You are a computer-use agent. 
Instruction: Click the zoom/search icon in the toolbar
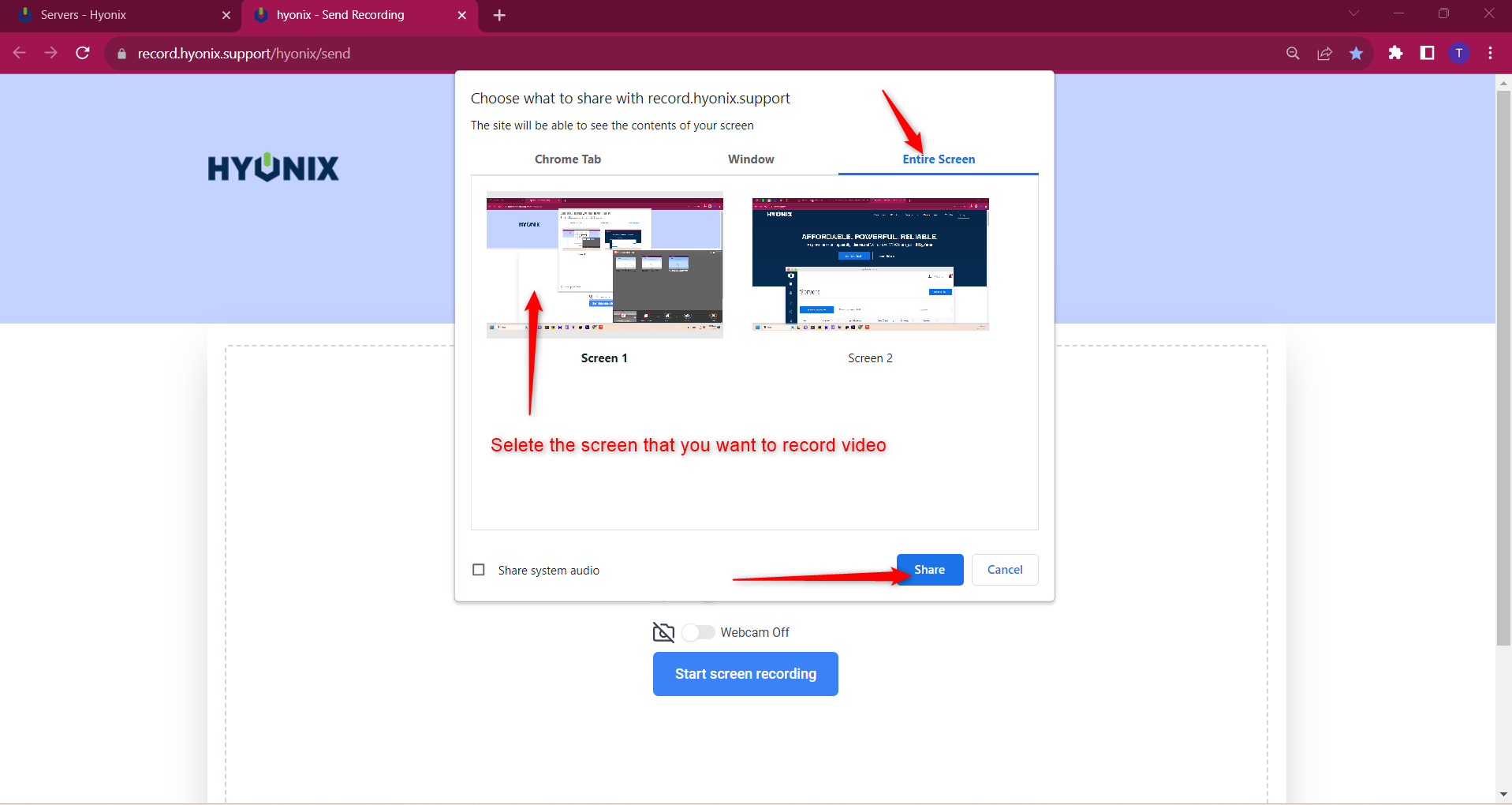click(1292, 53)
